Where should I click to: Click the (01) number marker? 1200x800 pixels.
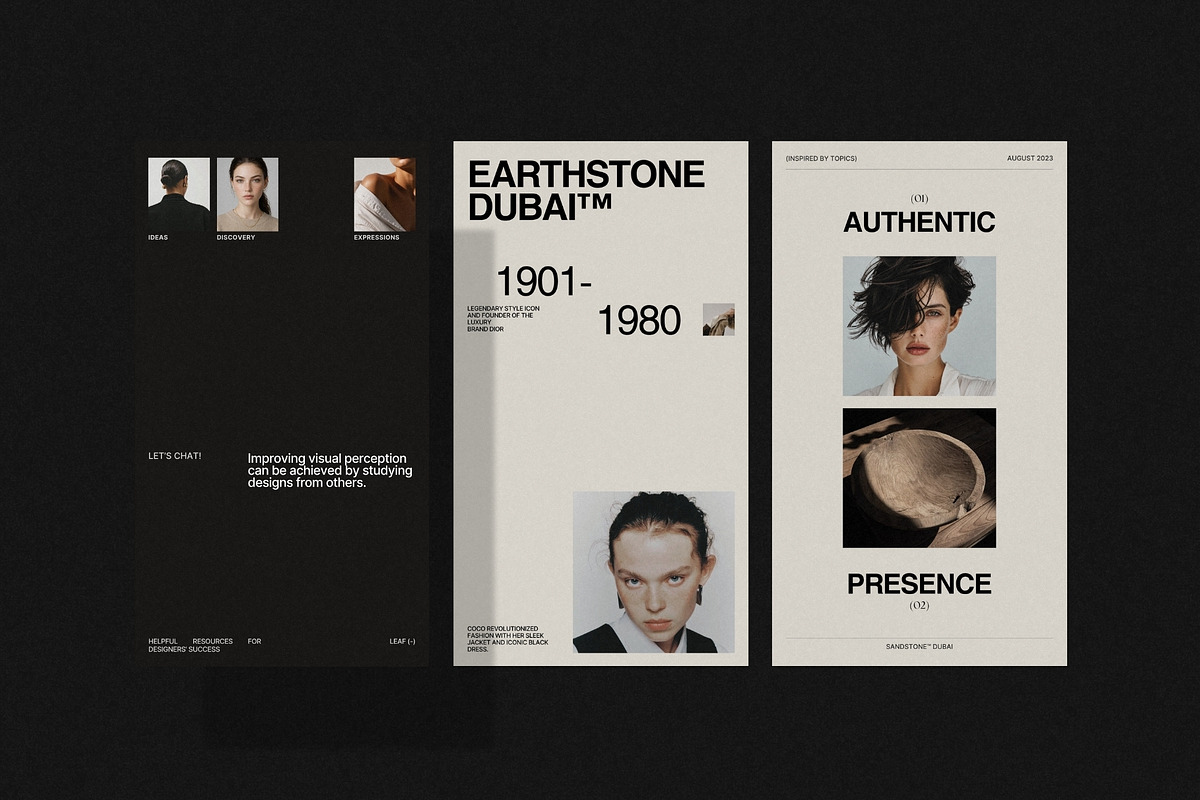919,198
